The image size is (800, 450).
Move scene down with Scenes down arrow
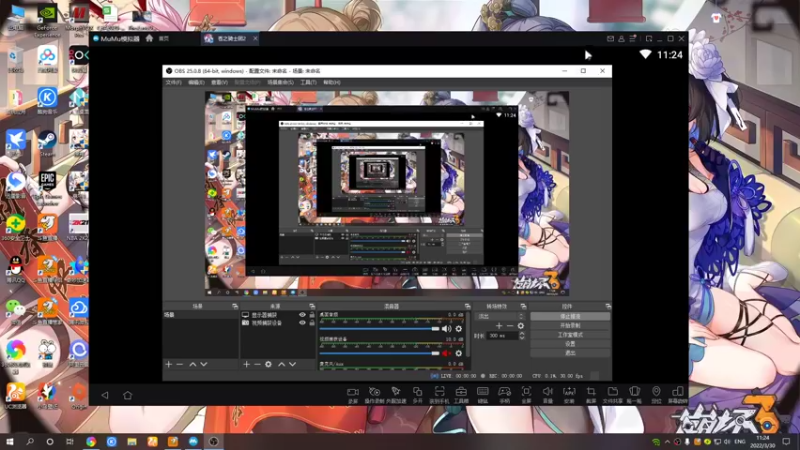point(204,364)
